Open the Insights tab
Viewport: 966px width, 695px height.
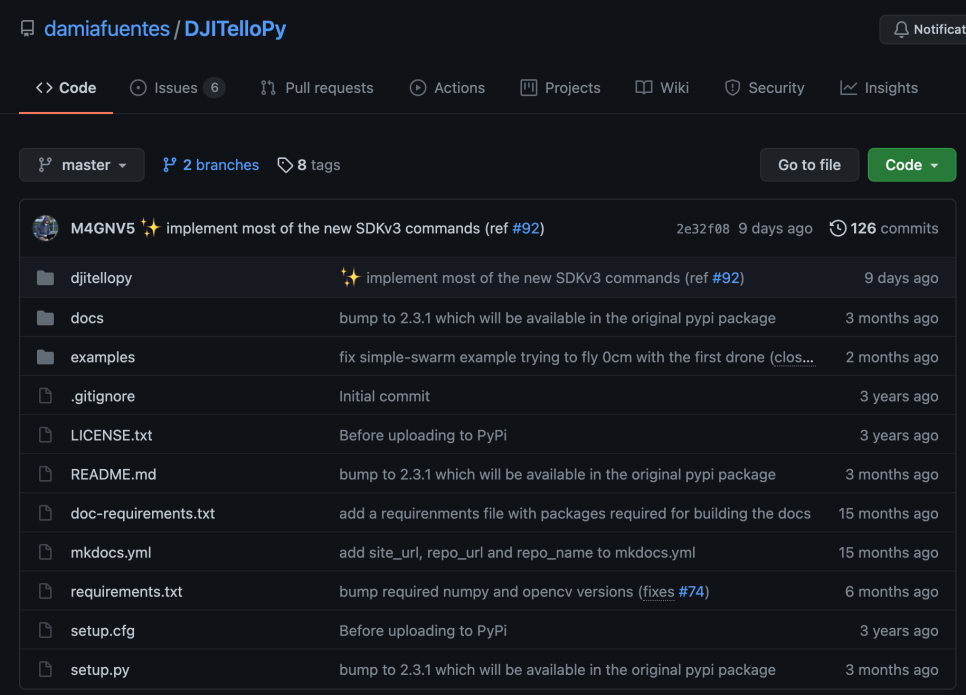point(879,88)
